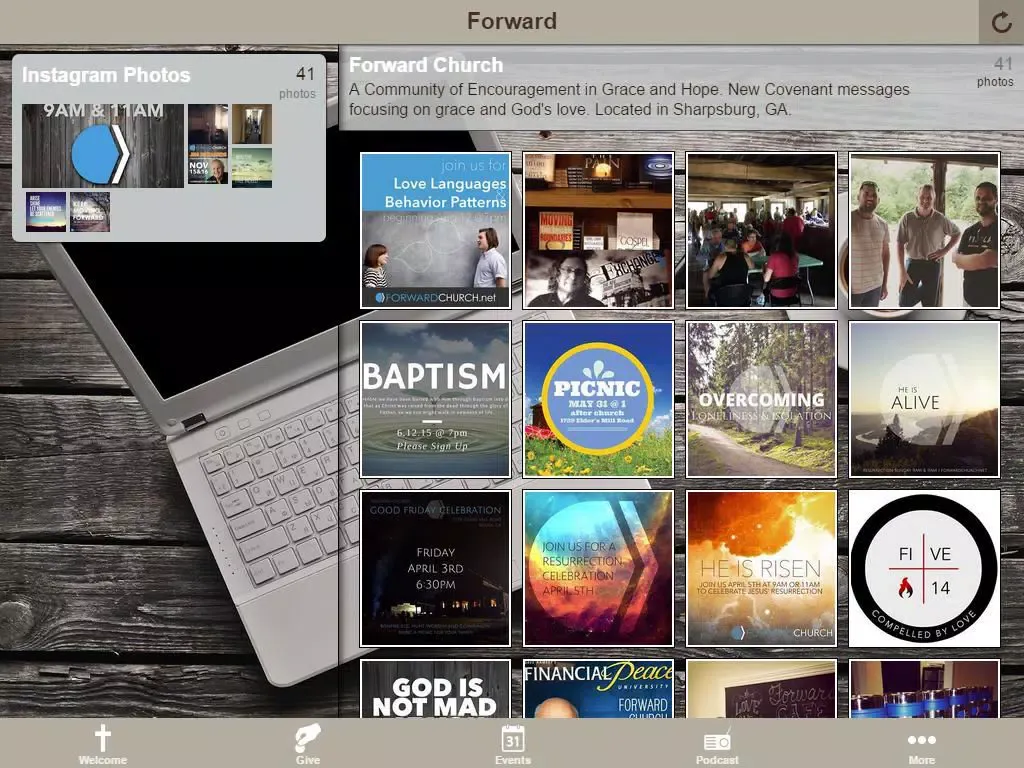The image size is (1024, 768).
Task: Open the dark room album thumbnail above Nov photo
Action: pos(208,124)
